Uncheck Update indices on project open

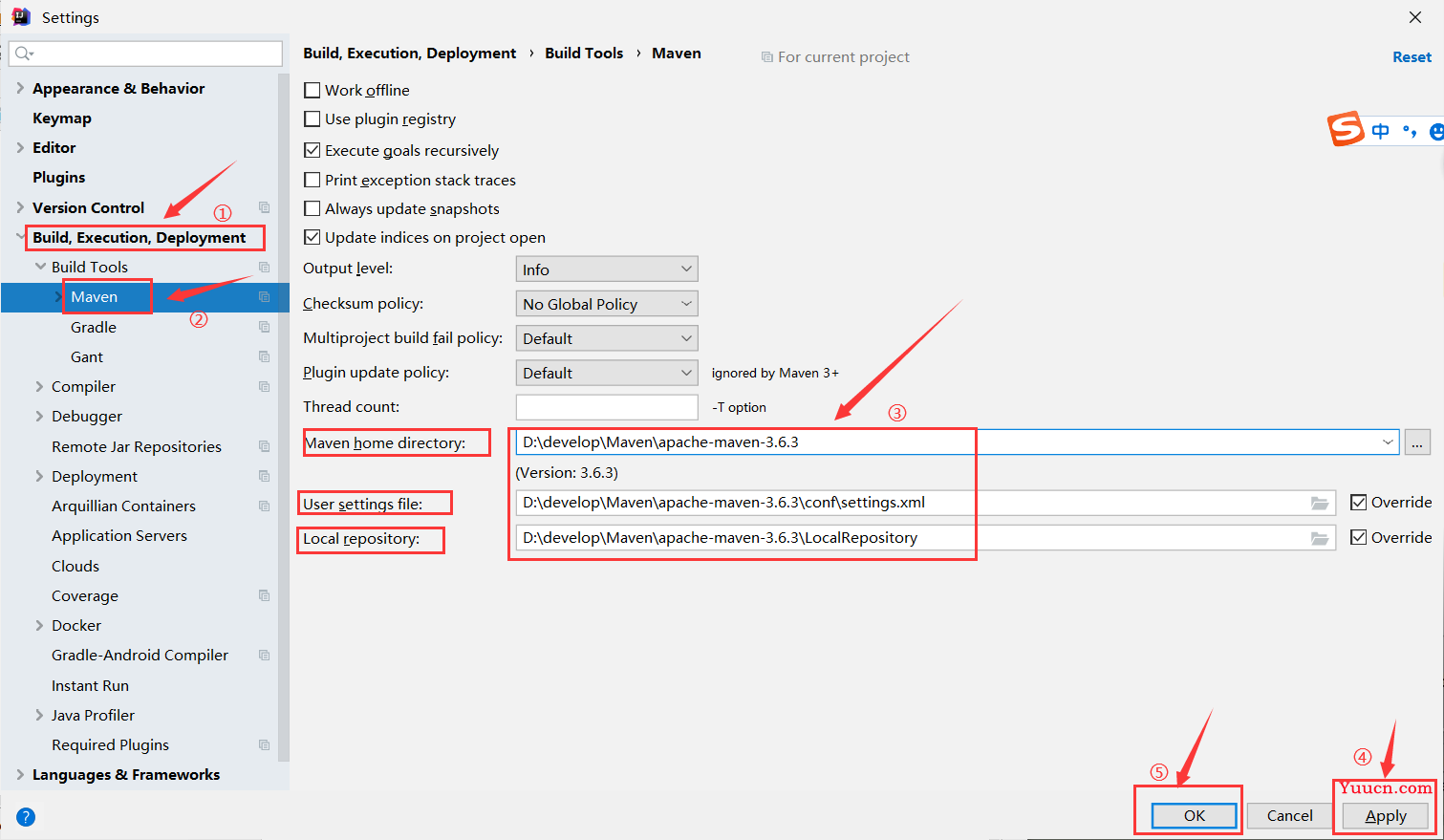[312, 237]
